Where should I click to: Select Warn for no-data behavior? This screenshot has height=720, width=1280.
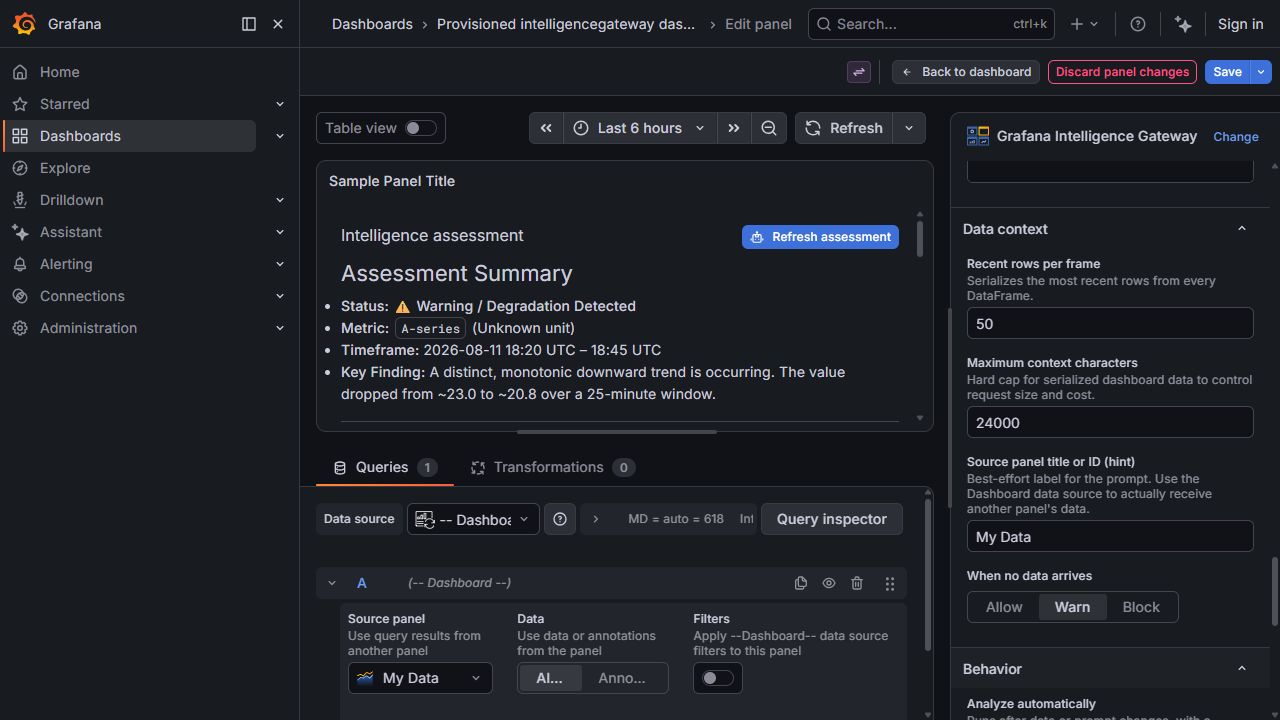[1072, 607]
